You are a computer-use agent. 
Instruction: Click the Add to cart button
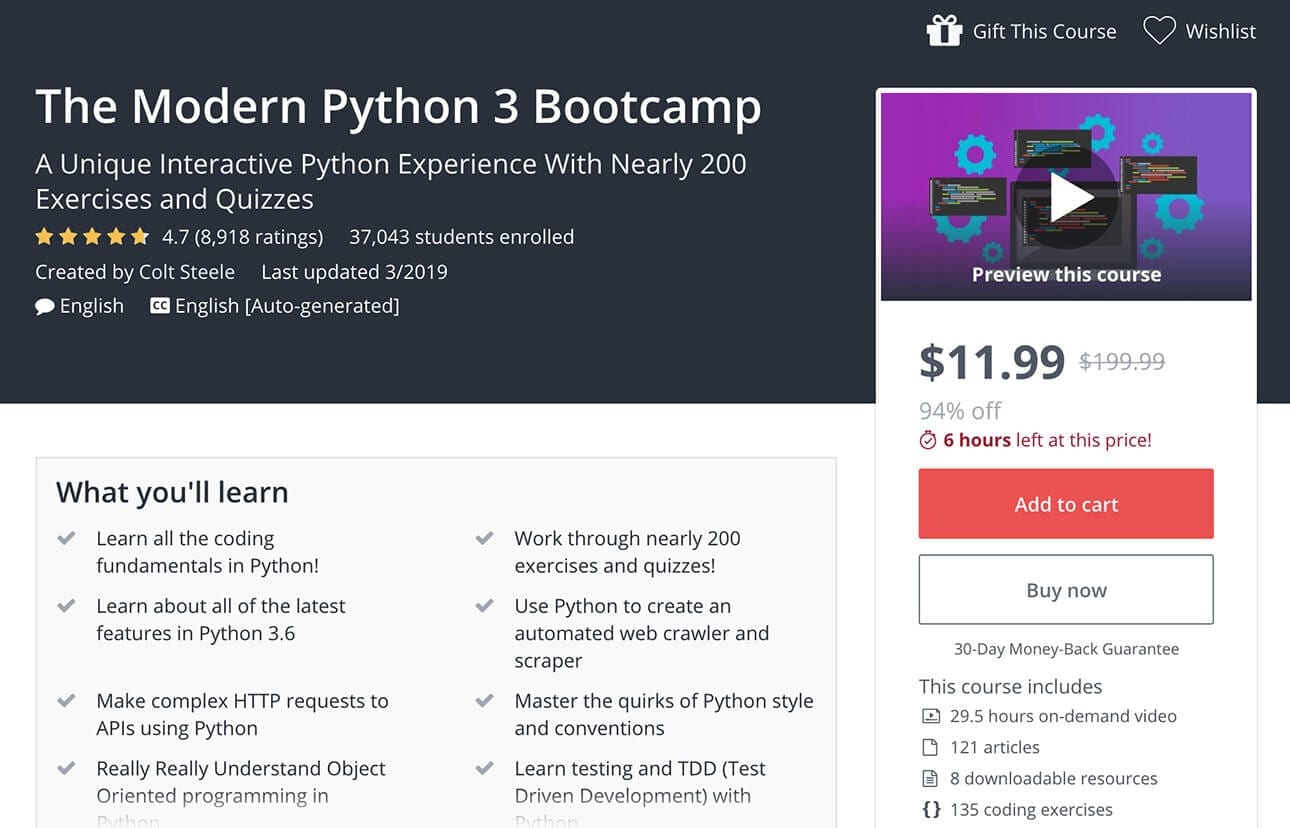1066,504
